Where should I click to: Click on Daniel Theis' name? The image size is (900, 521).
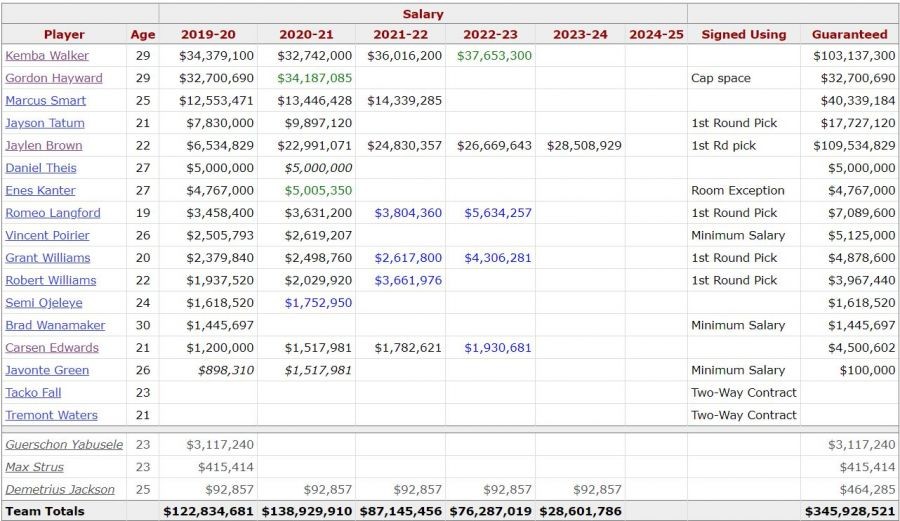(41, 168)
